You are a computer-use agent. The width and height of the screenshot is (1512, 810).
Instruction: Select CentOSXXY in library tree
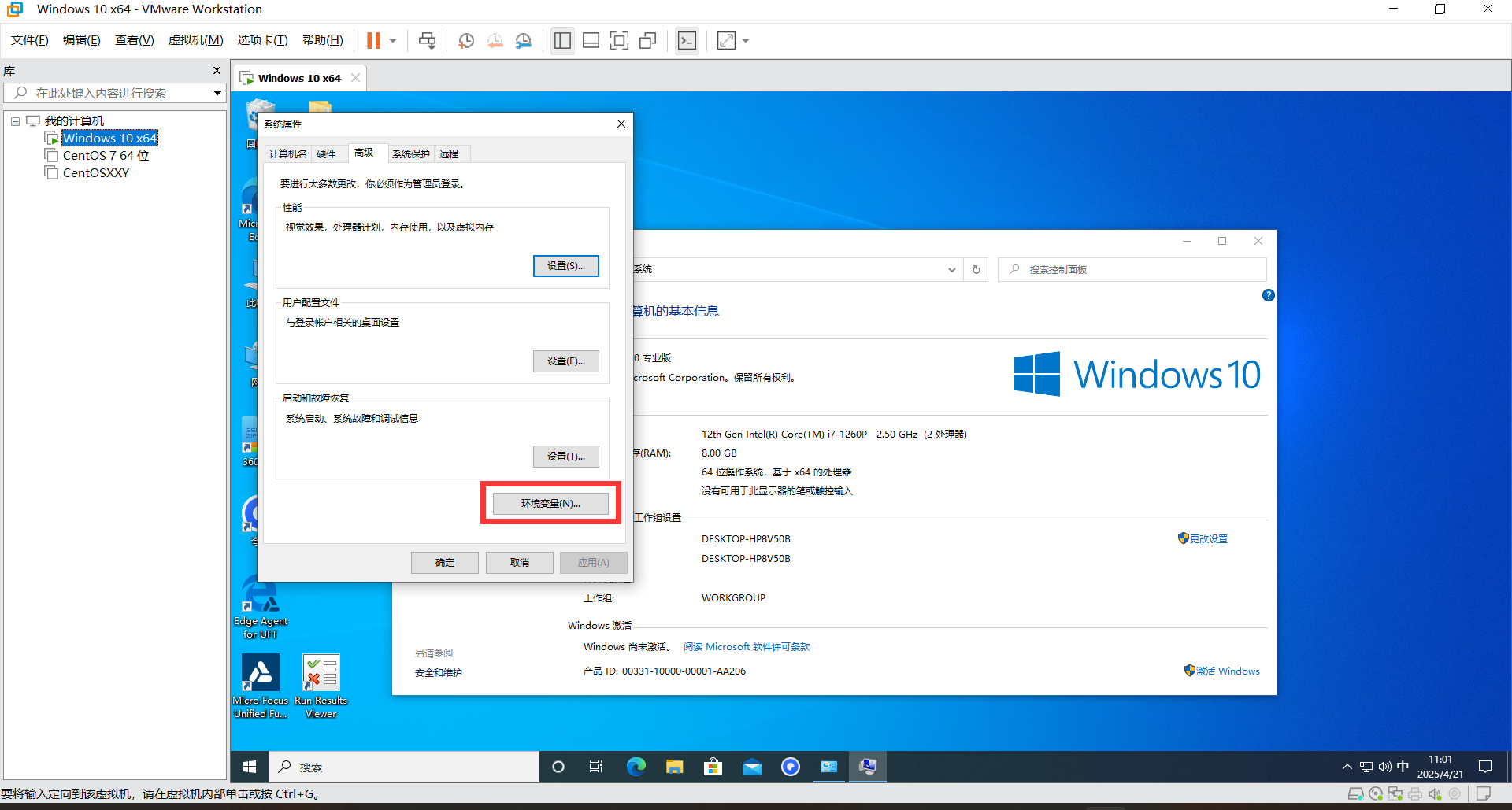coord(96,173)
